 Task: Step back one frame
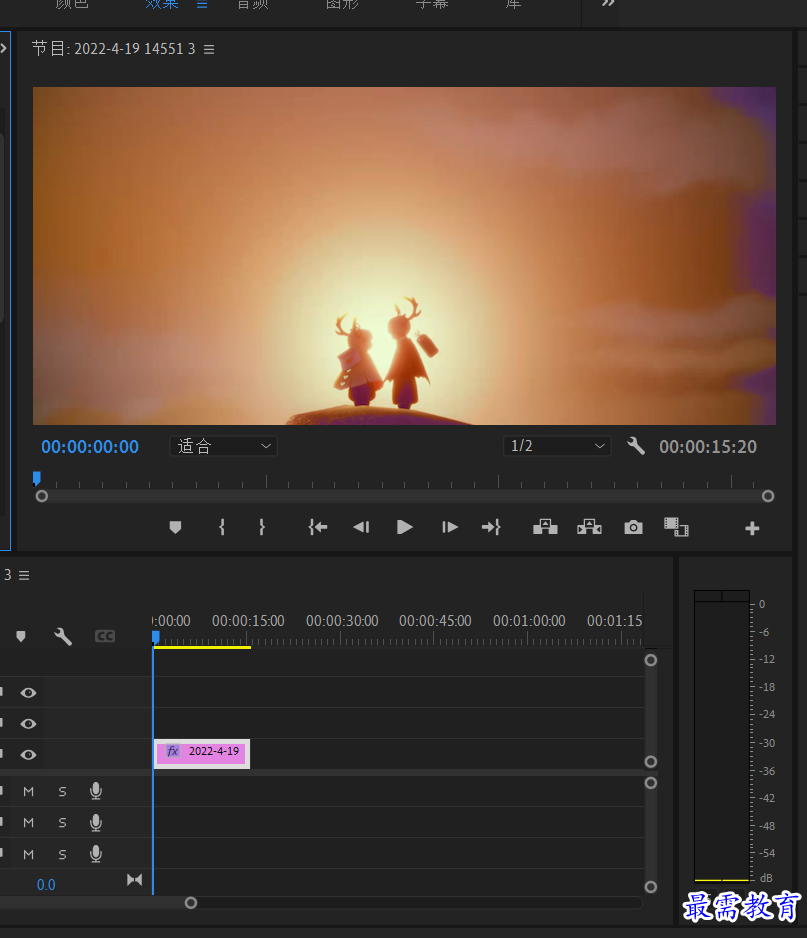[x=361, y=527]
